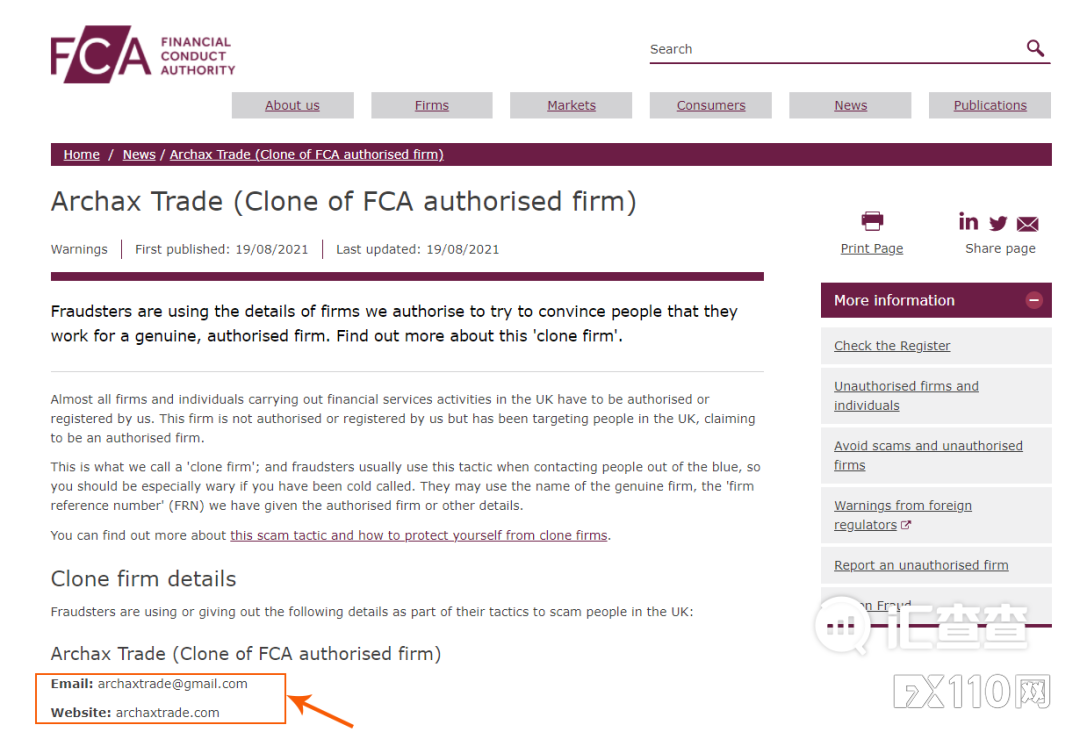Click Report an unauthorised firm link
The image size is (1080, 732).
pos(921,565)
